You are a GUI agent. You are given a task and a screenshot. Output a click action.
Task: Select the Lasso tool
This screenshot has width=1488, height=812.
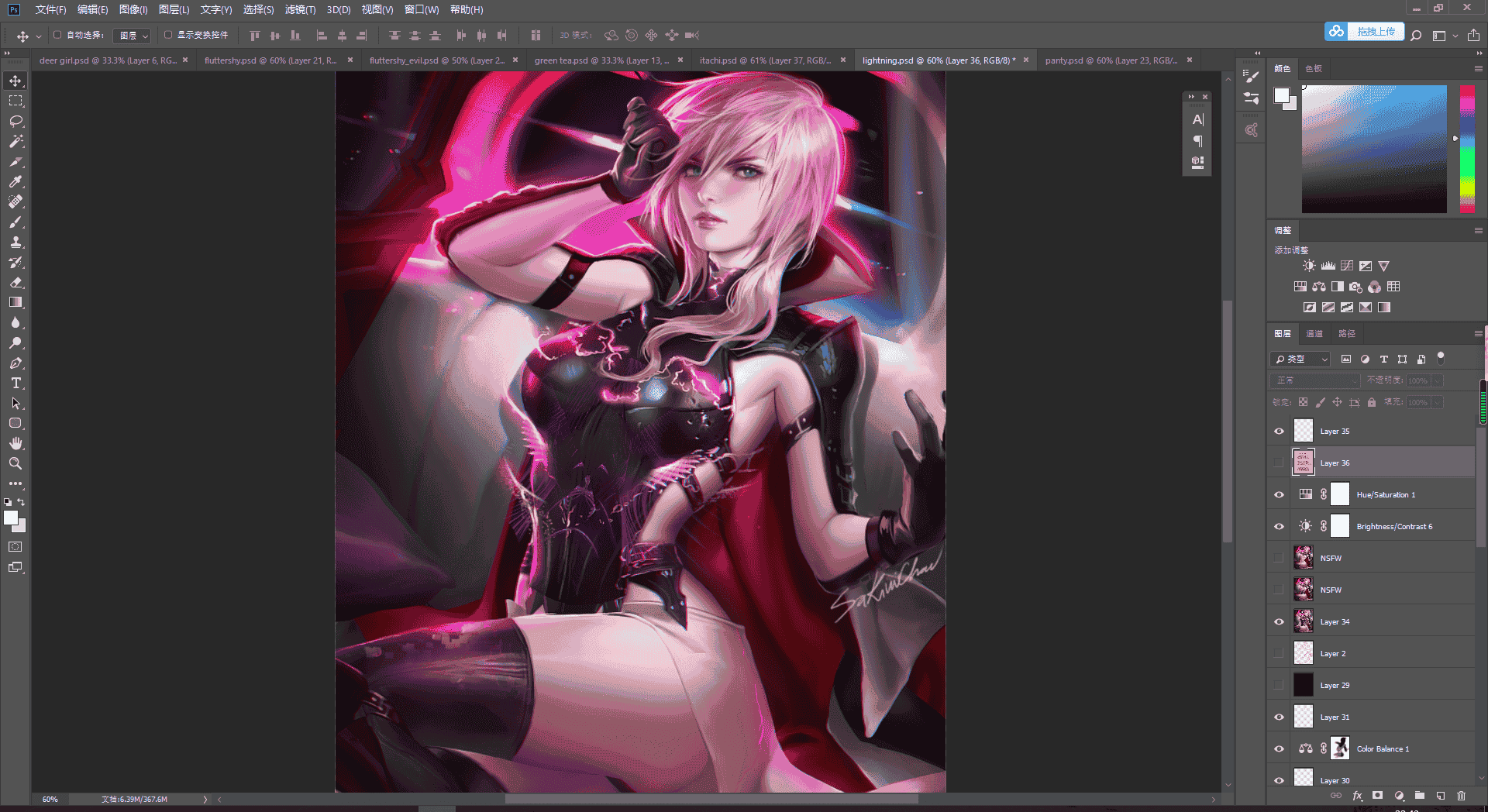click(15, 121)
